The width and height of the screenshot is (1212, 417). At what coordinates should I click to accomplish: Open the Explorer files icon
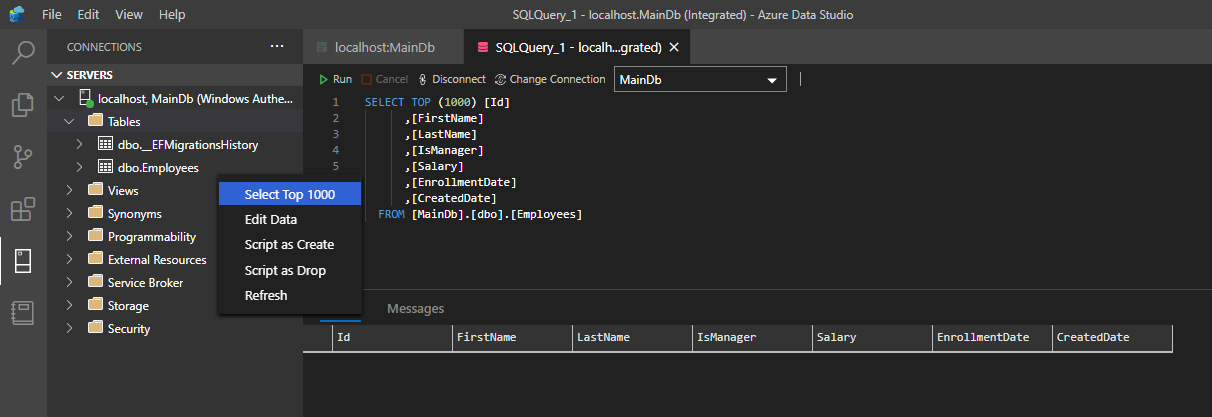coord(23,104)
